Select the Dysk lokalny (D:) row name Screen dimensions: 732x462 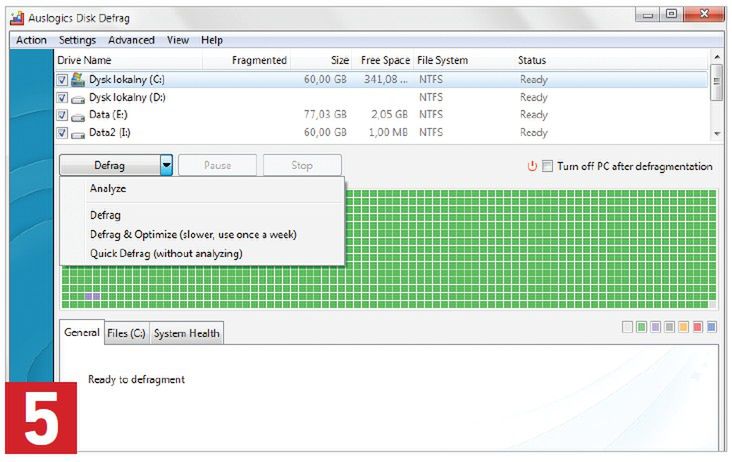point(127,97)
